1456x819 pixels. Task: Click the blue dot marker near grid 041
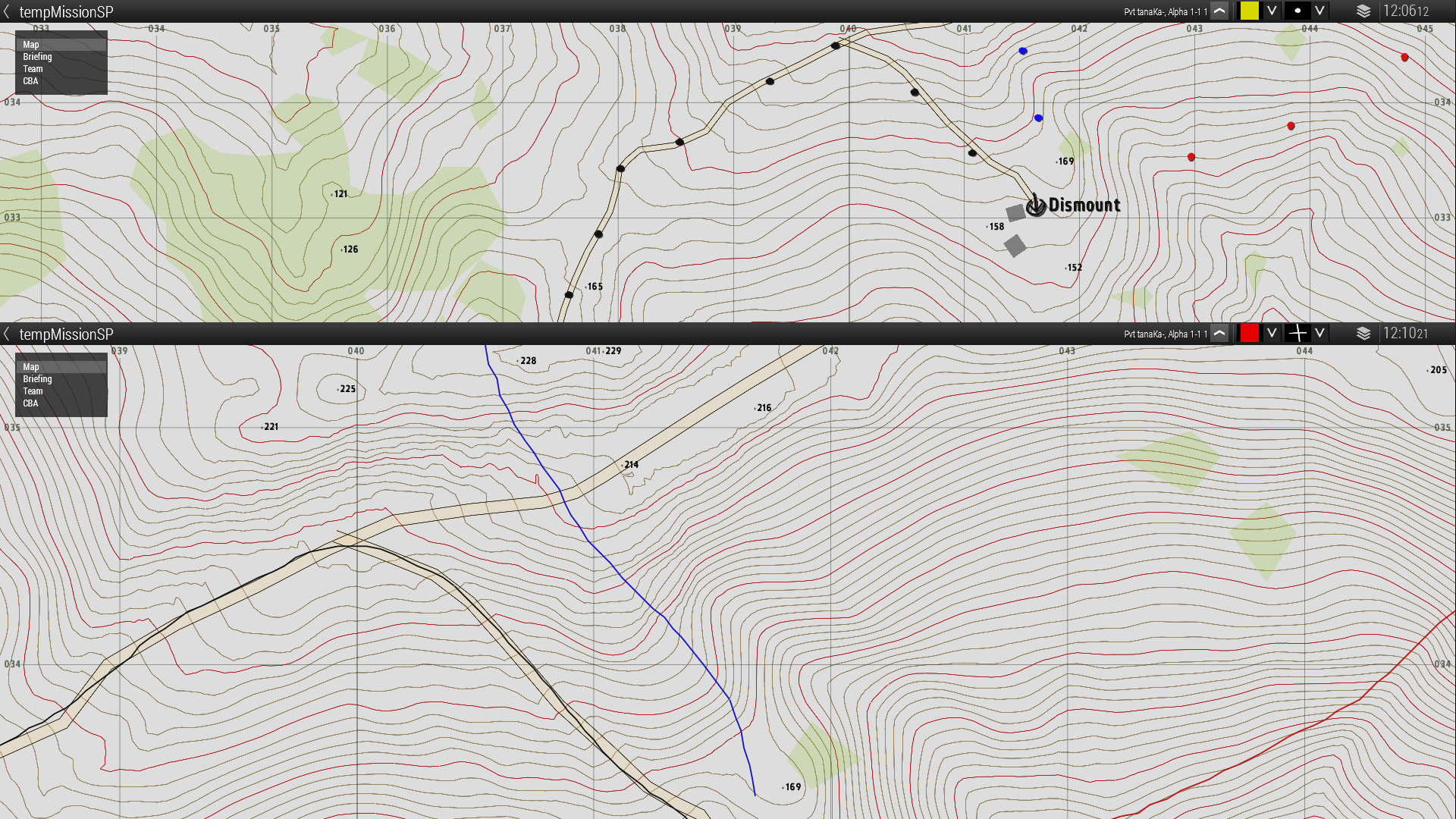click(1023, 51)
